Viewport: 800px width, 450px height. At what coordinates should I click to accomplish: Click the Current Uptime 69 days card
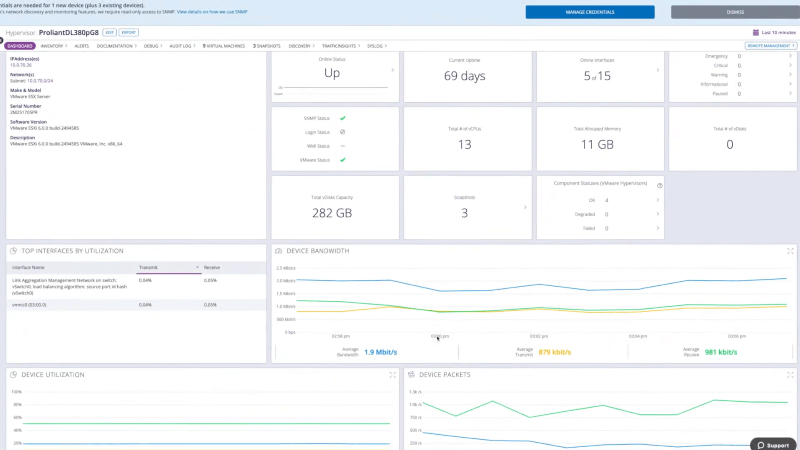coord(468,77)
